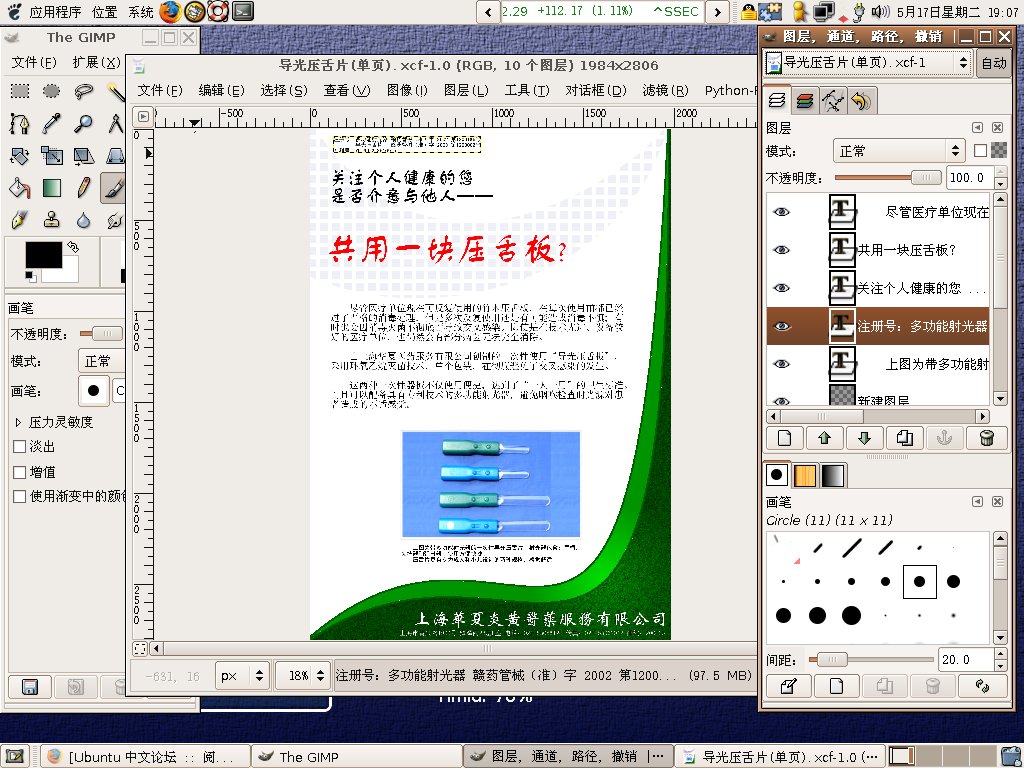Switch to the Channels tab
The width and height of the screenshot is (1024, 768).
(x=805, y=101)
